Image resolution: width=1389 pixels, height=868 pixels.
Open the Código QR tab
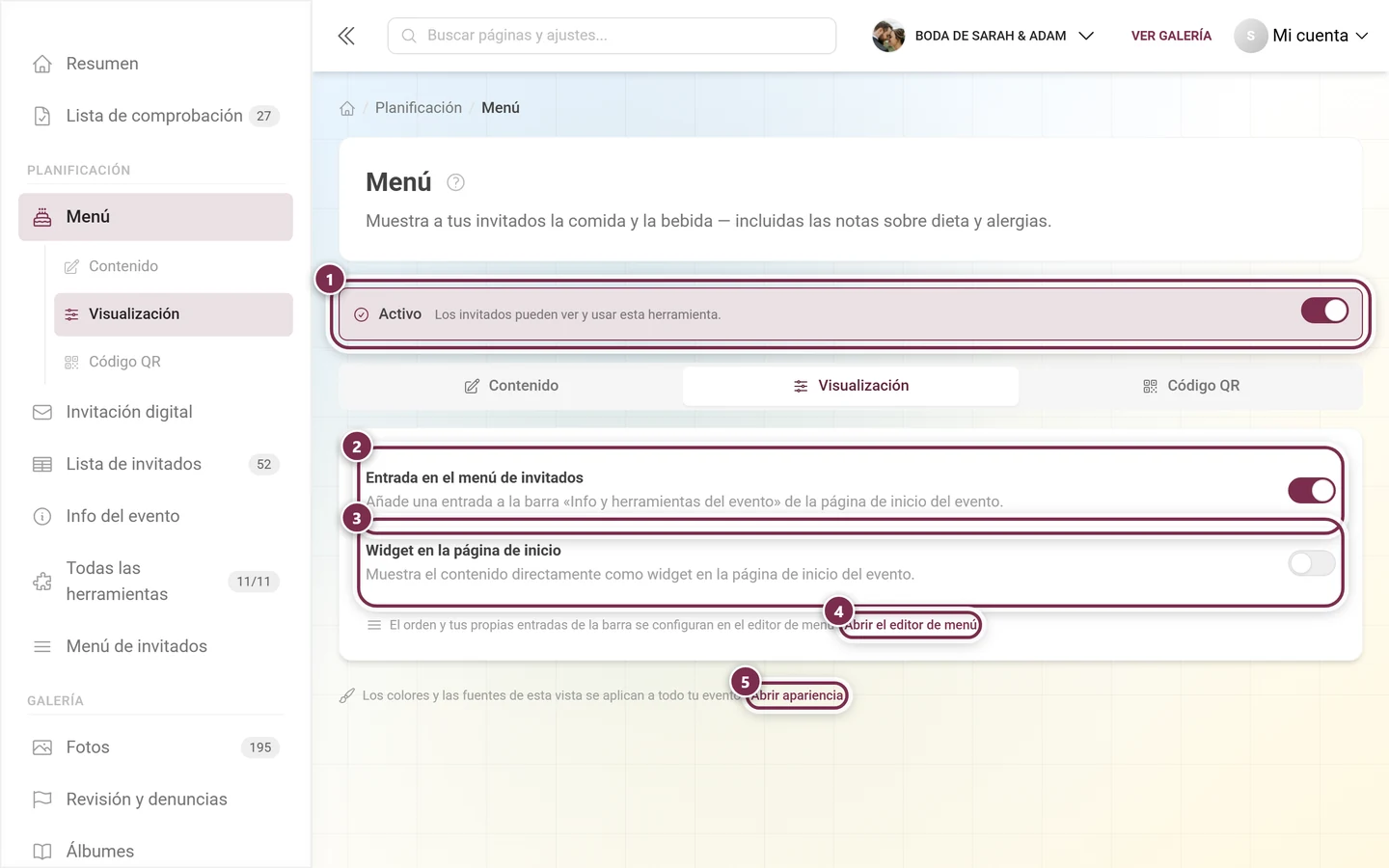click(1190, 386)
